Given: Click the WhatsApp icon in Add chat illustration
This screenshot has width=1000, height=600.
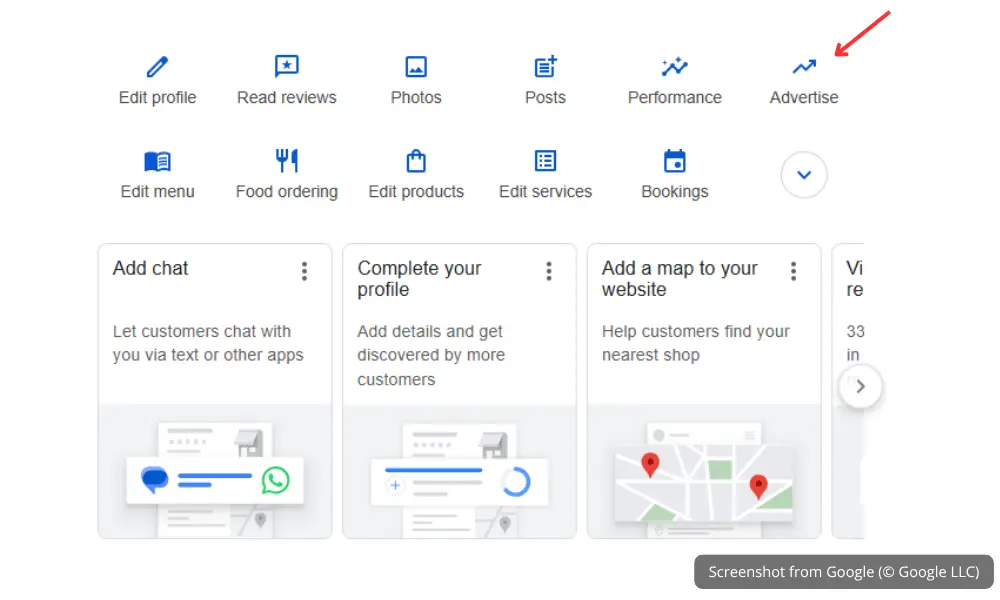Looking at the screenshot, I should click(x=276, y=480).
